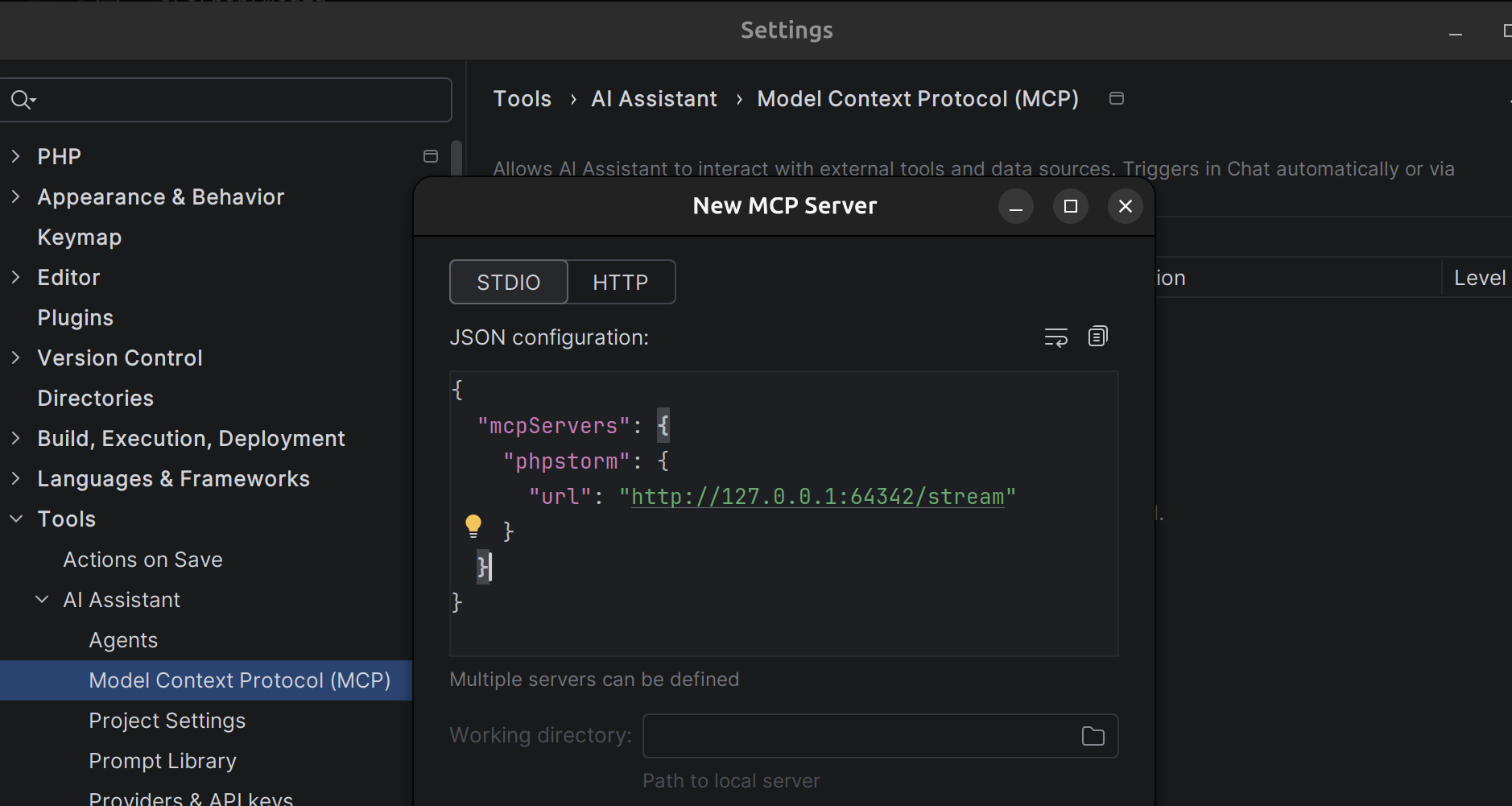
Task: Click project-level icon next to PHP
Action: pos(431,156)
